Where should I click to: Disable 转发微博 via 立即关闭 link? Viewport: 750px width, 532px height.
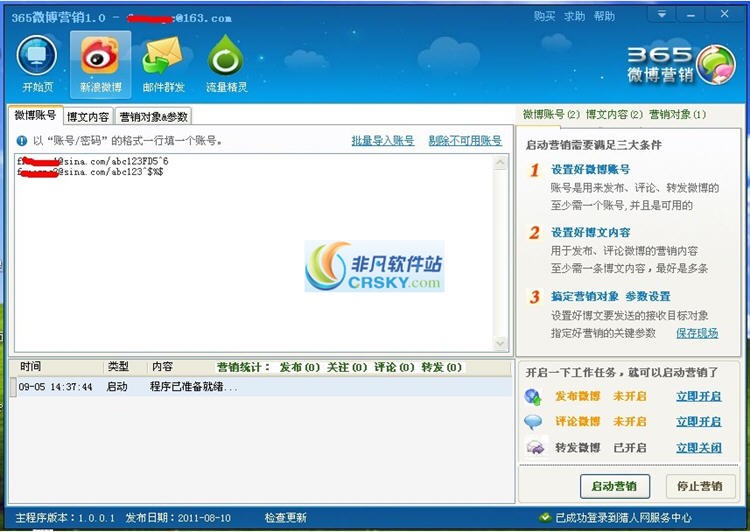point(699,448)
